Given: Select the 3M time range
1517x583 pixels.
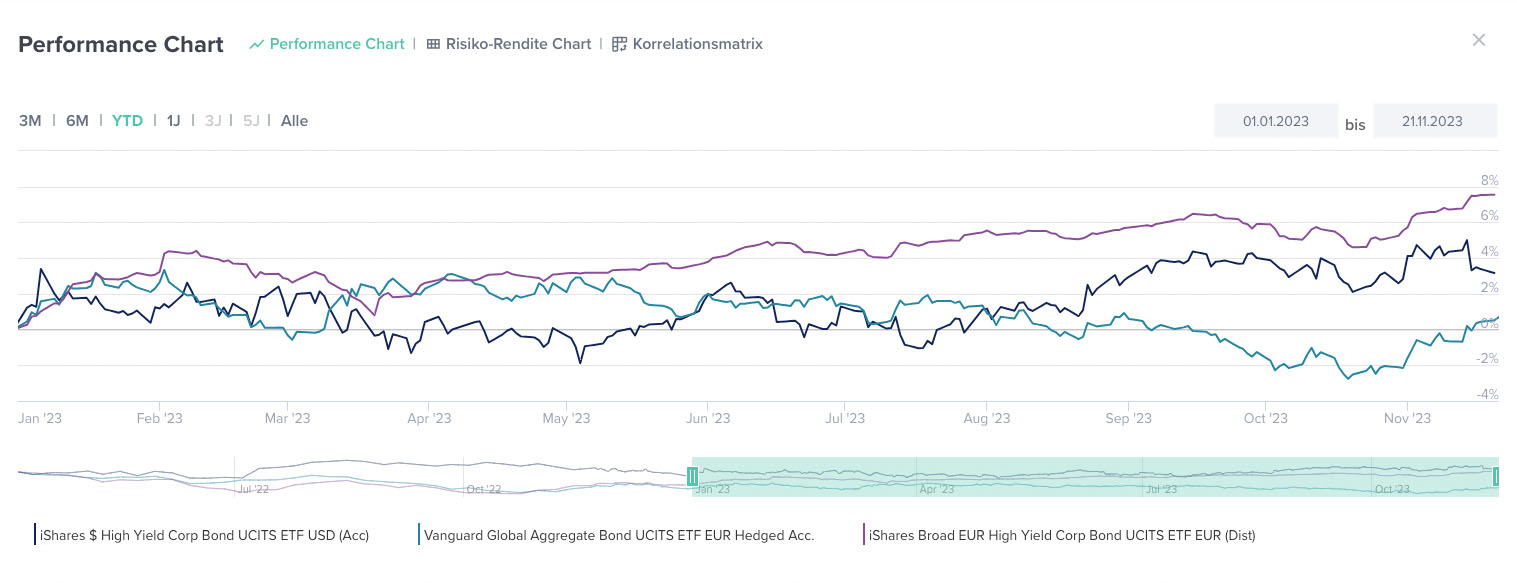Looking at the screenshot, I should click(29, 120).
